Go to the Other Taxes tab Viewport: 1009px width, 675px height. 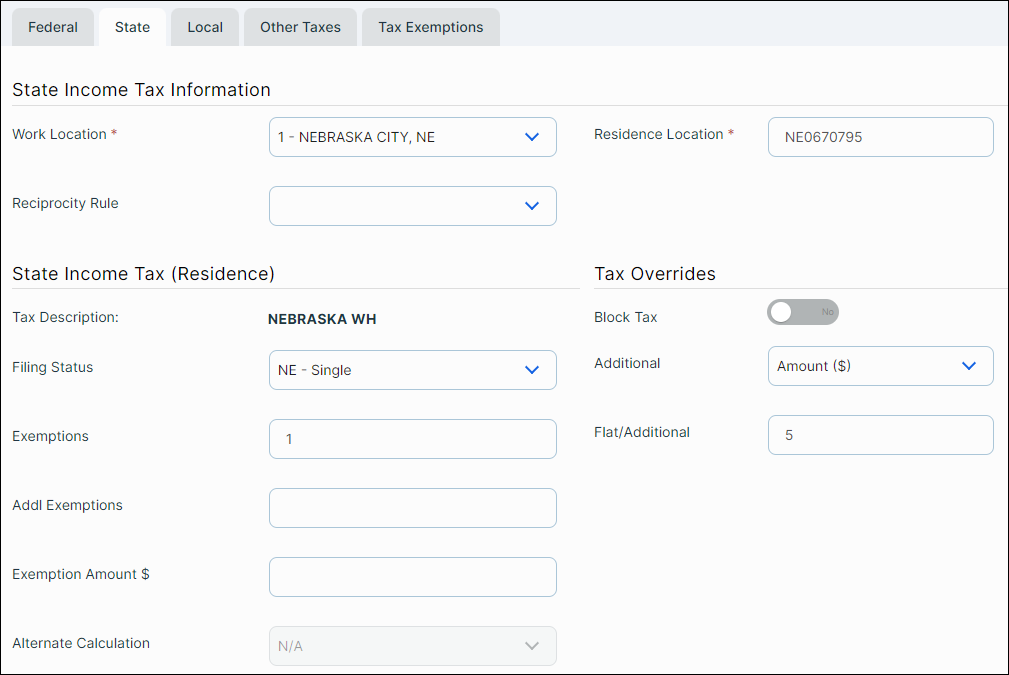[x=301, y=27]
